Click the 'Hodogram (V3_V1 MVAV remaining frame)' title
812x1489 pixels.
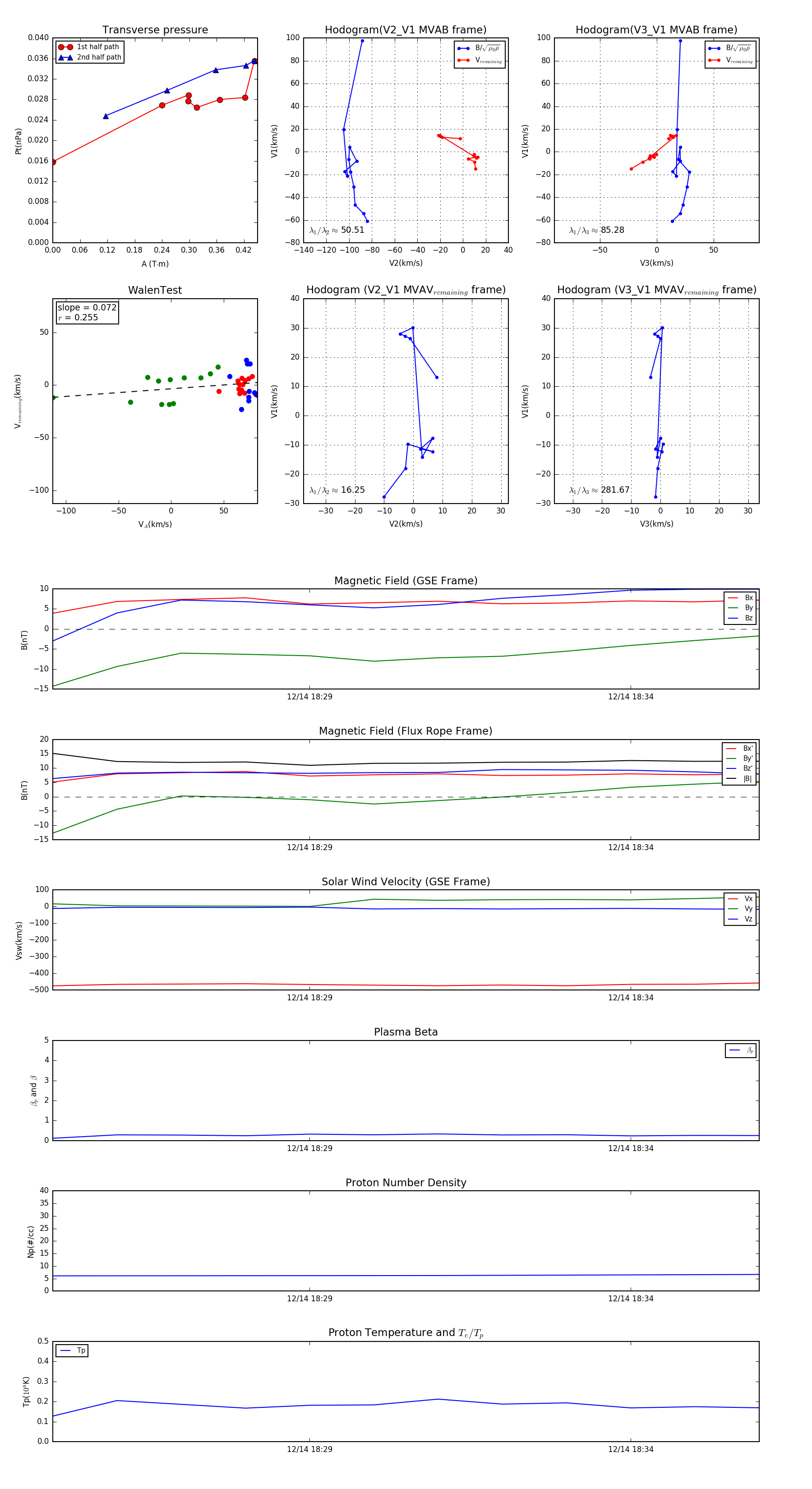[656, 290]
